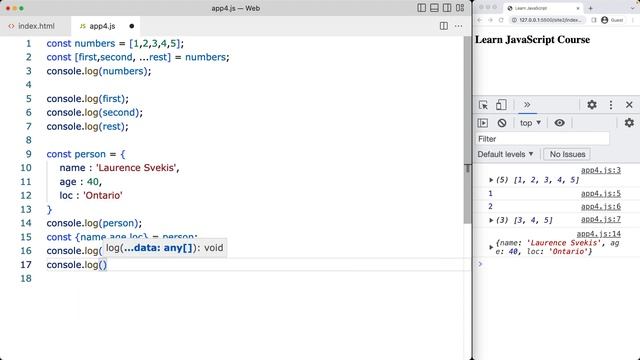The image size is (640, 360).
Task: Activate the DevTools inspect element tool
Action: 483,105
